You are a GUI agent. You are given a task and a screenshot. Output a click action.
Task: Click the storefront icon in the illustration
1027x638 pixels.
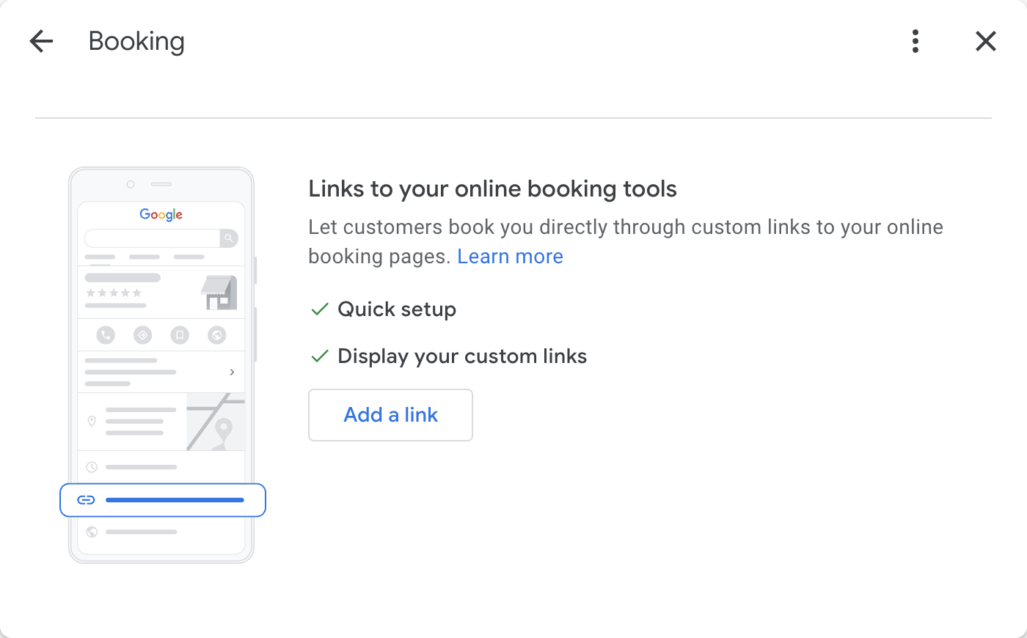[219, 292]
